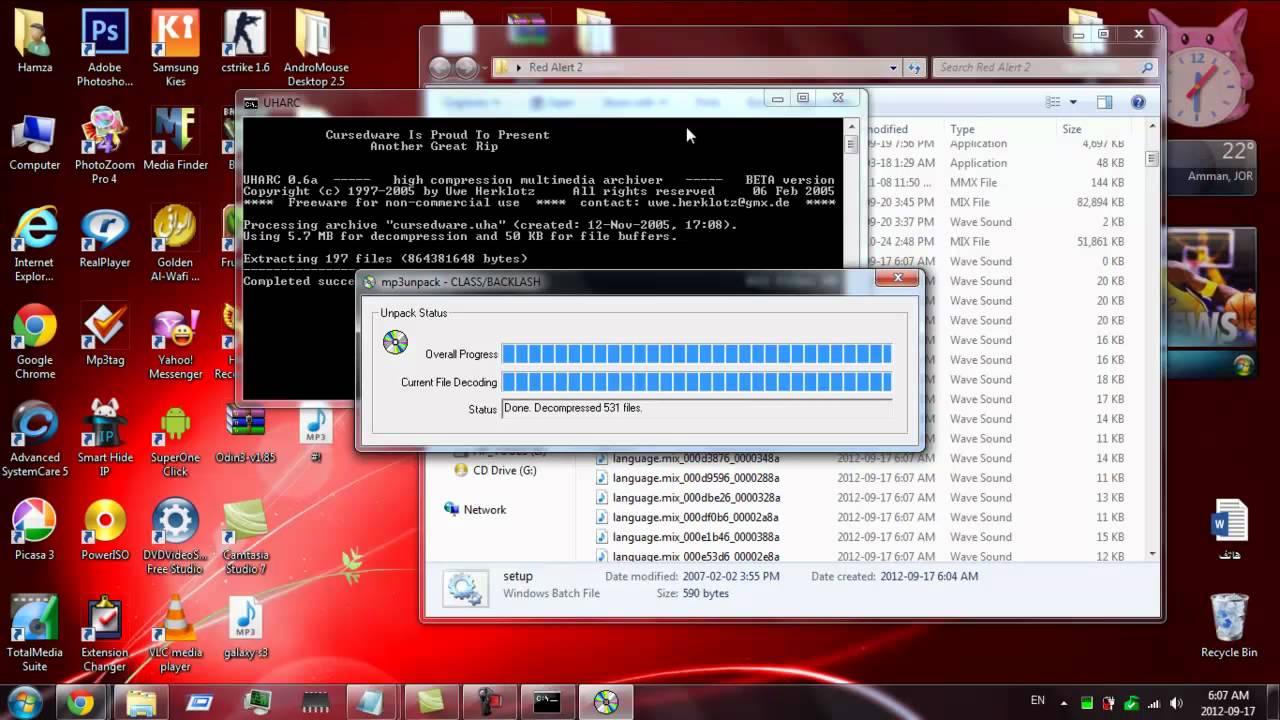Viewport: 1280px width, 720px height.
Task: Toggle the Explorer preview pane button
Action: pos(1104,102)
